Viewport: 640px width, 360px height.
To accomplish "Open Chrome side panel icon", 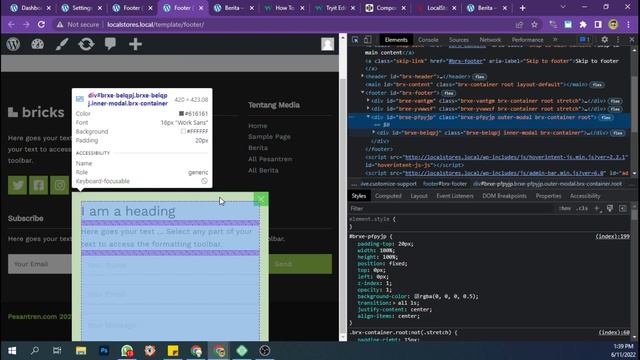I will pos(598,24).
